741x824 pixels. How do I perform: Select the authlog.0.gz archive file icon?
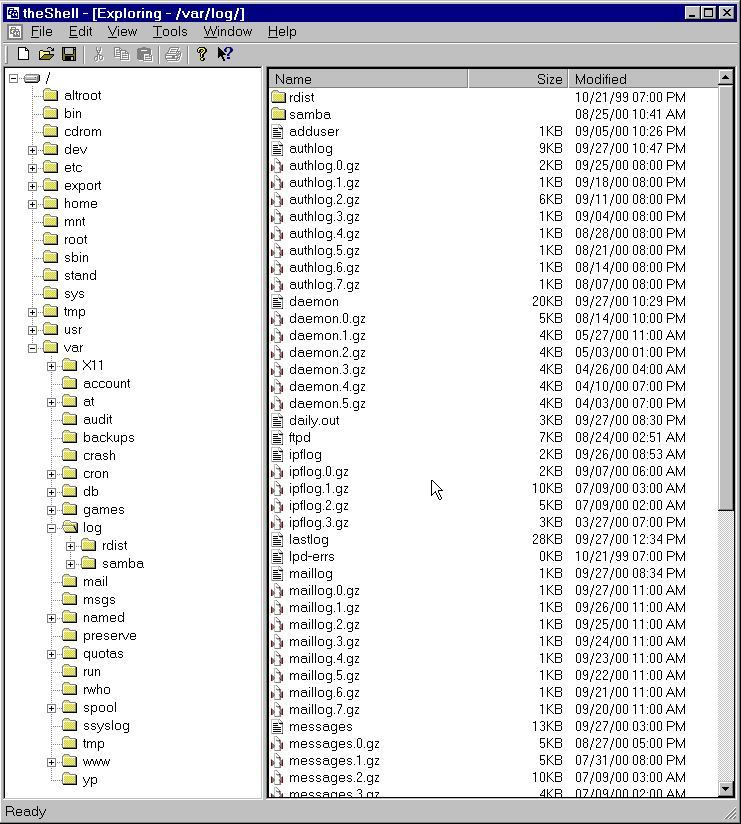pos(279,166)
